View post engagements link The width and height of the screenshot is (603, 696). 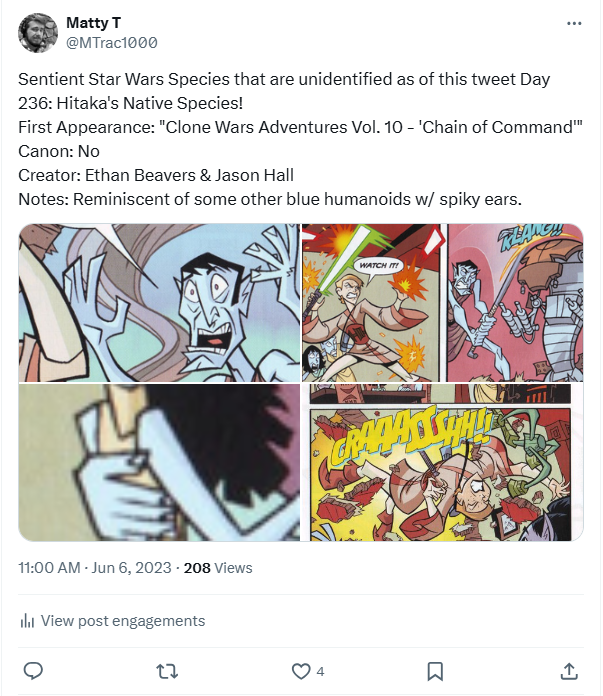point(123,621)
